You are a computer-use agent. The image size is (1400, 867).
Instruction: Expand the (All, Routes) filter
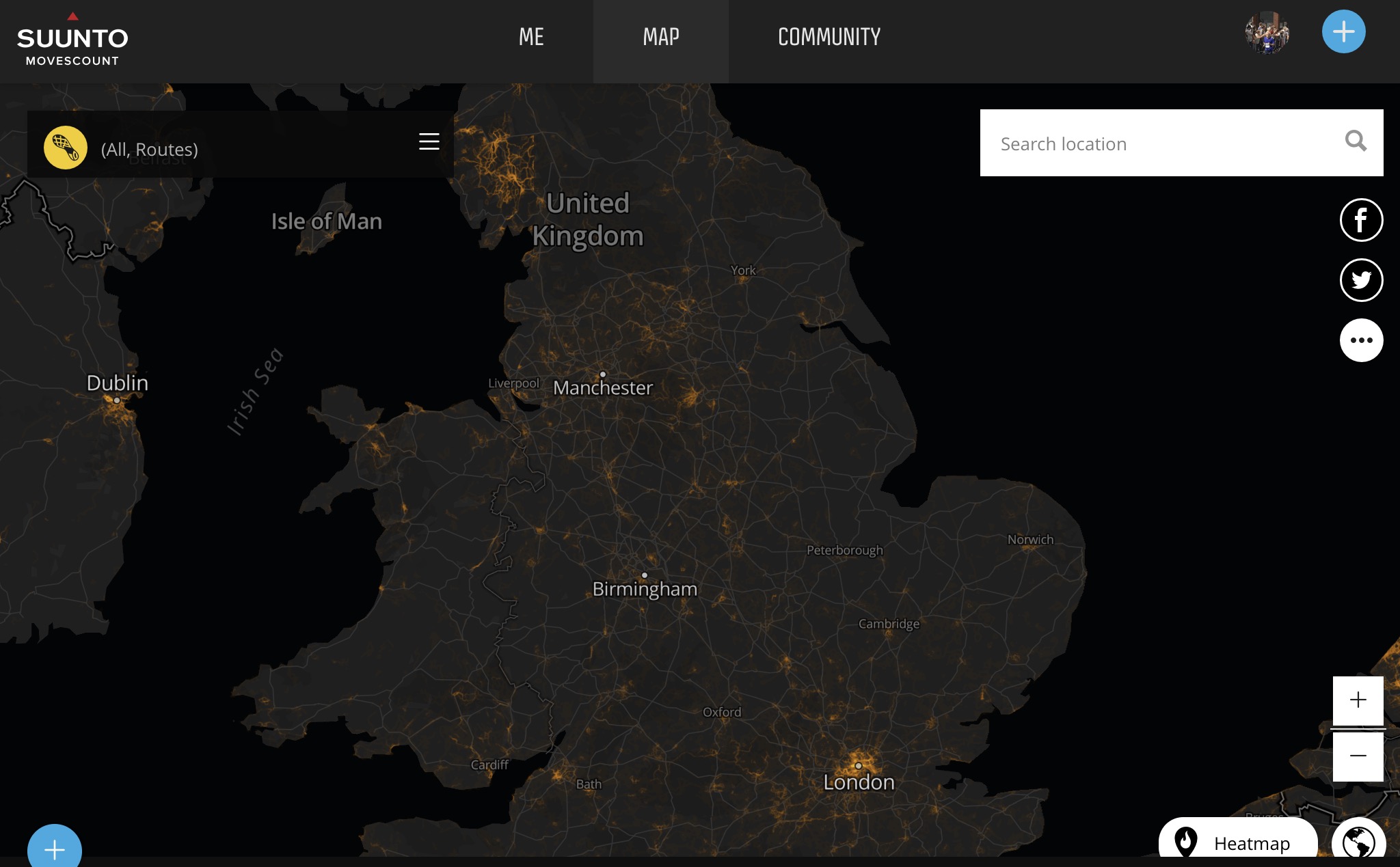coord(150,149)
